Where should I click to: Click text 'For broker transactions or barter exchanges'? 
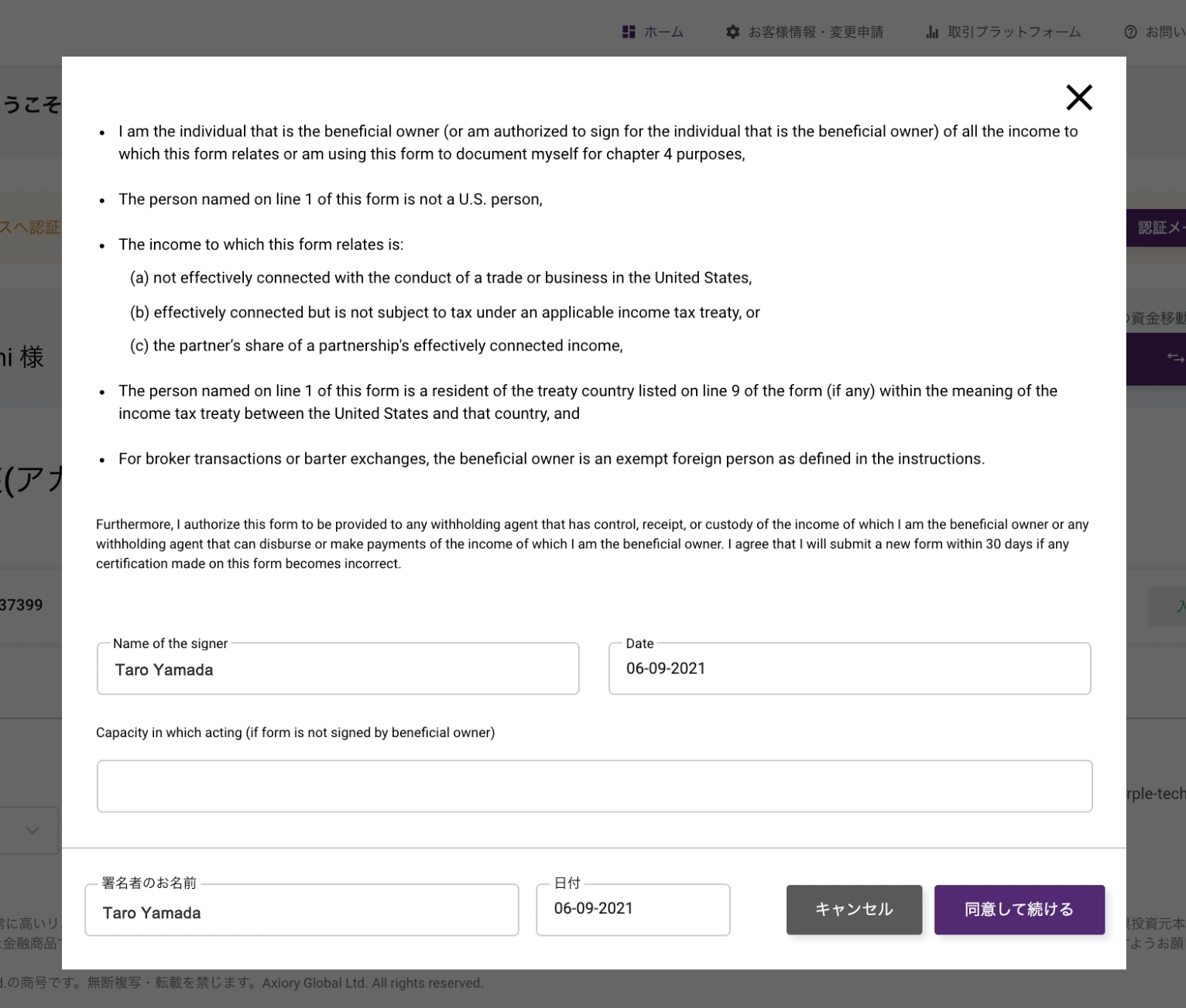pyautogui.click(x=551, y=459)
